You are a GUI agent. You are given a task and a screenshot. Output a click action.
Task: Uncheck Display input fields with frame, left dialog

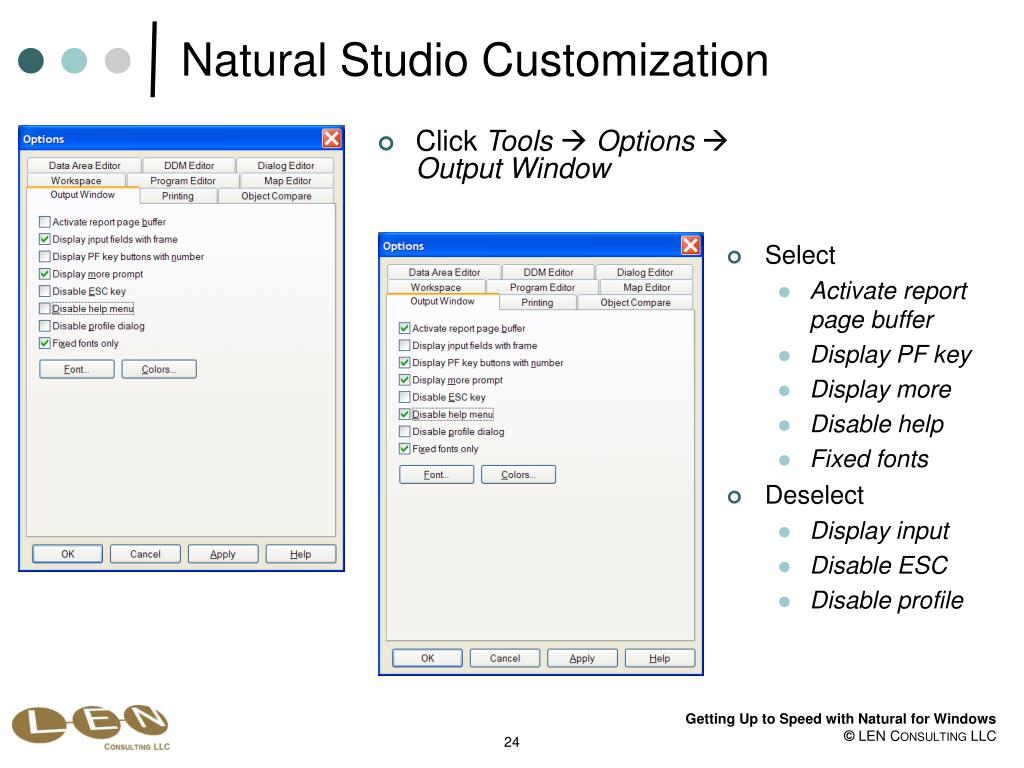pyautogui.click(x=44, y=239)
